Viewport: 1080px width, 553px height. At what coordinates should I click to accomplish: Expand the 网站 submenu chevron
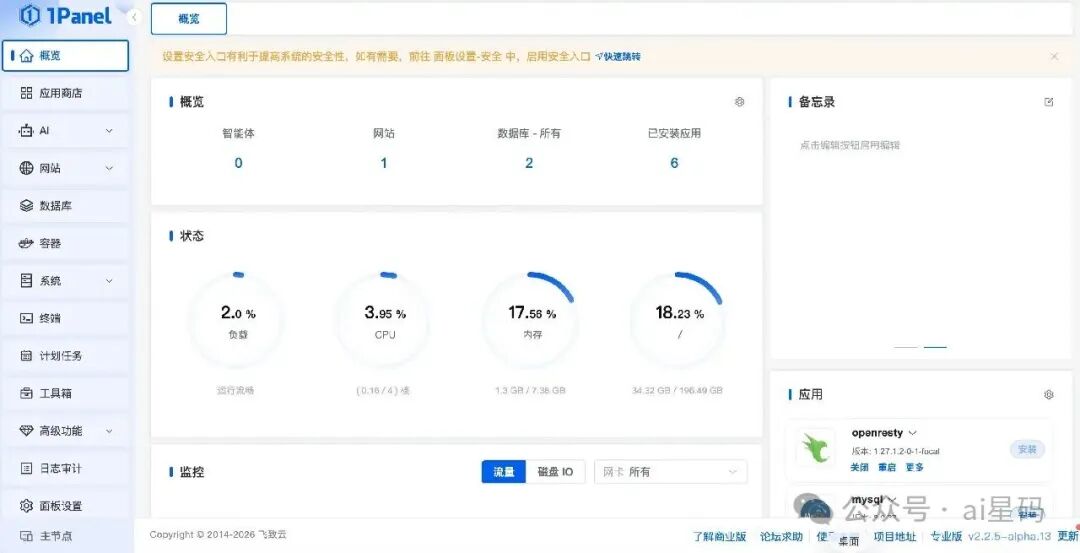[x=109, y=167]
